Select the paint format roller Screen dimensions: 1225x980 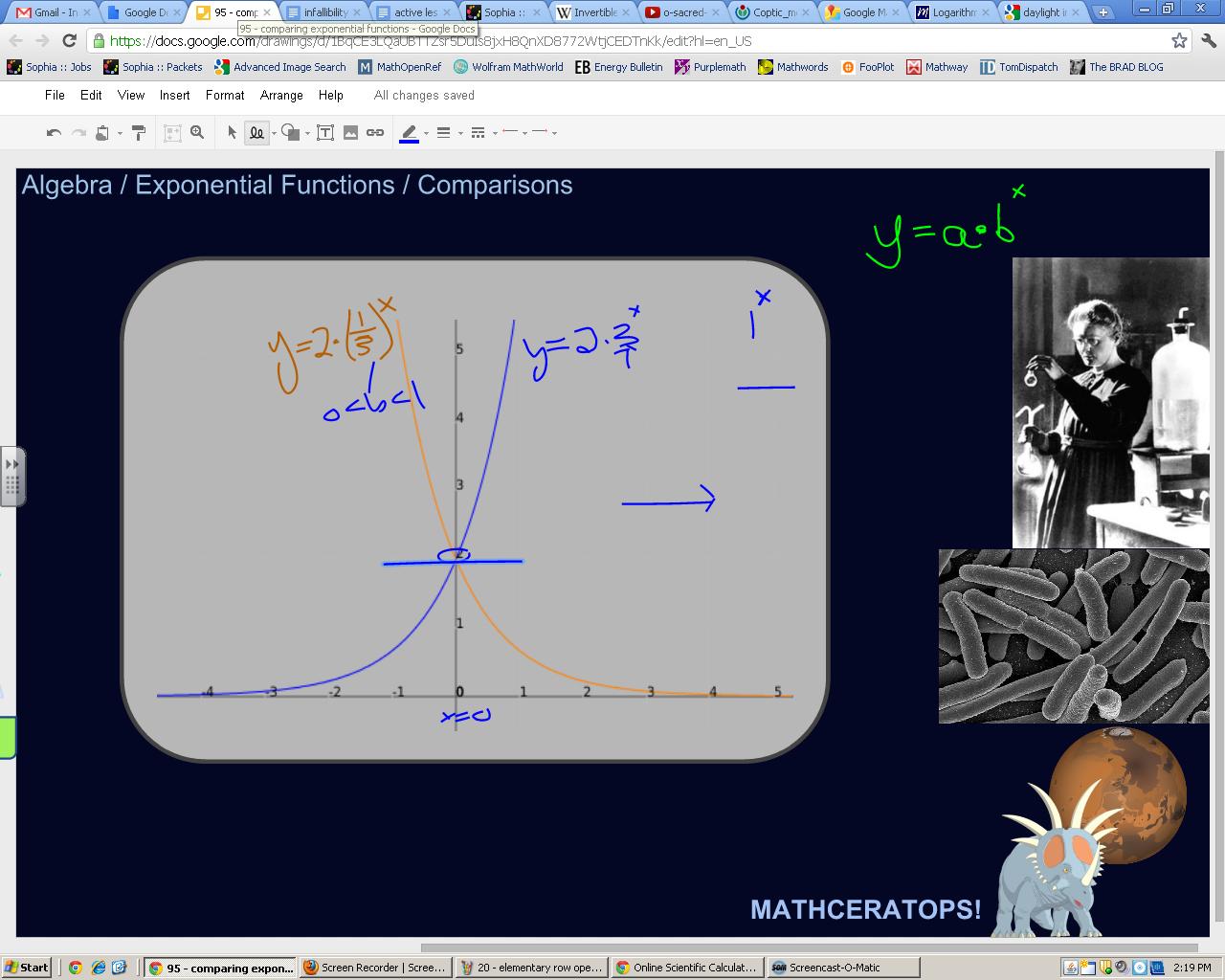click(139, 133)
